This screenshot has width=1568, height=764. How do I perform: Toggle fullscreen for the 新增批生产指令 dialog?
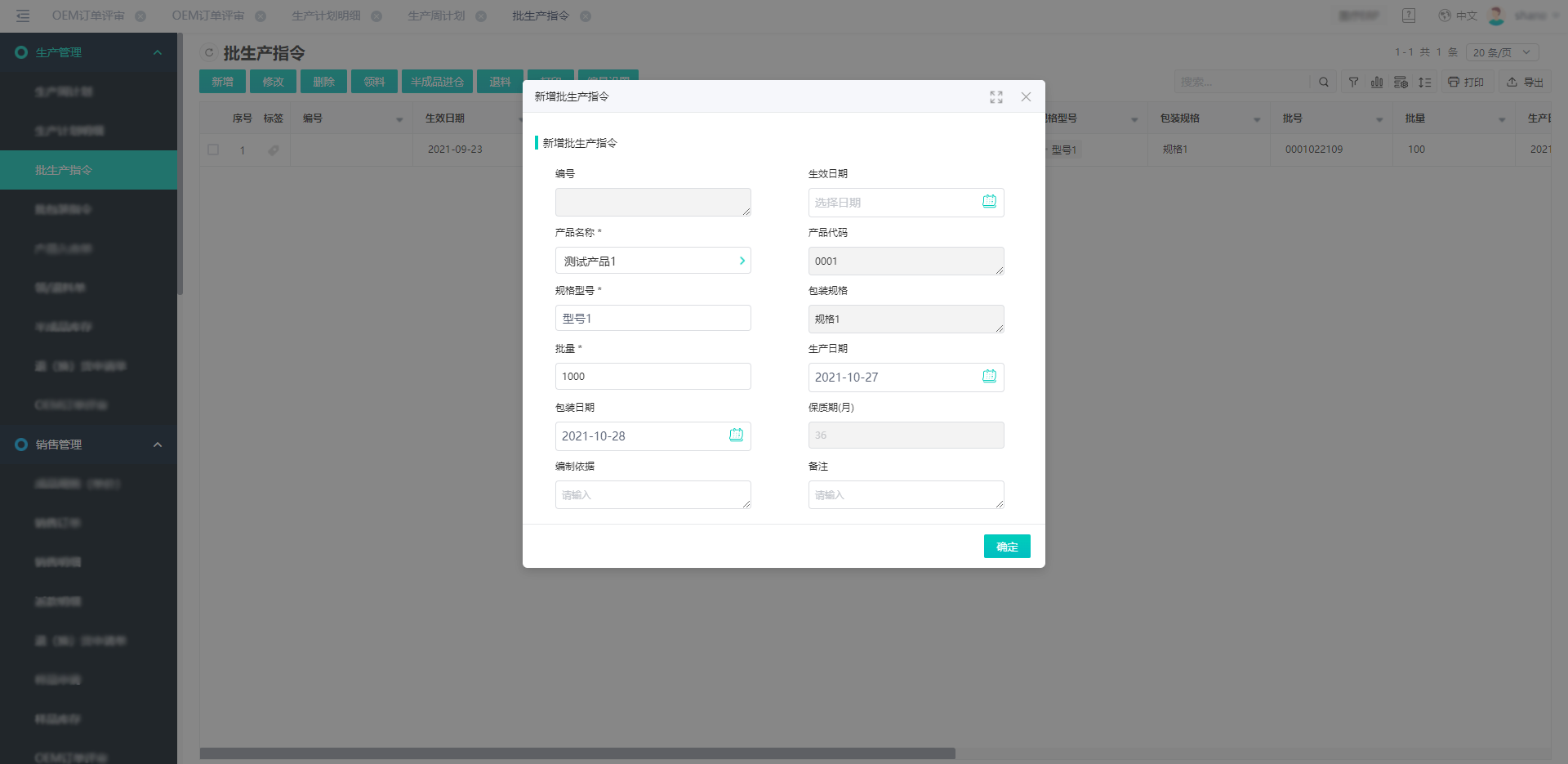tap(996, 97)
